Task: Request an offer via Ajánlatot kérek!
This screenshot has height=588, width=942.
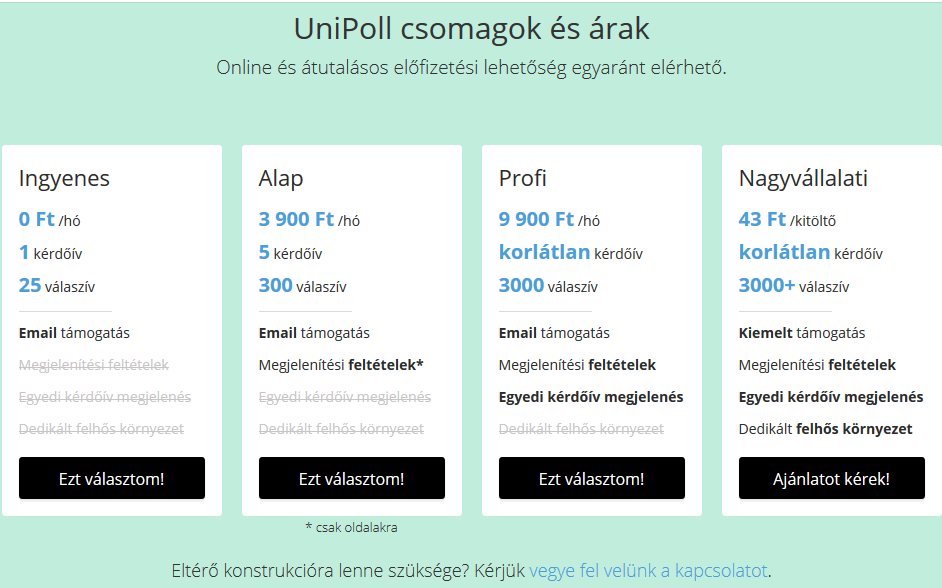Action: click(831, 478)
